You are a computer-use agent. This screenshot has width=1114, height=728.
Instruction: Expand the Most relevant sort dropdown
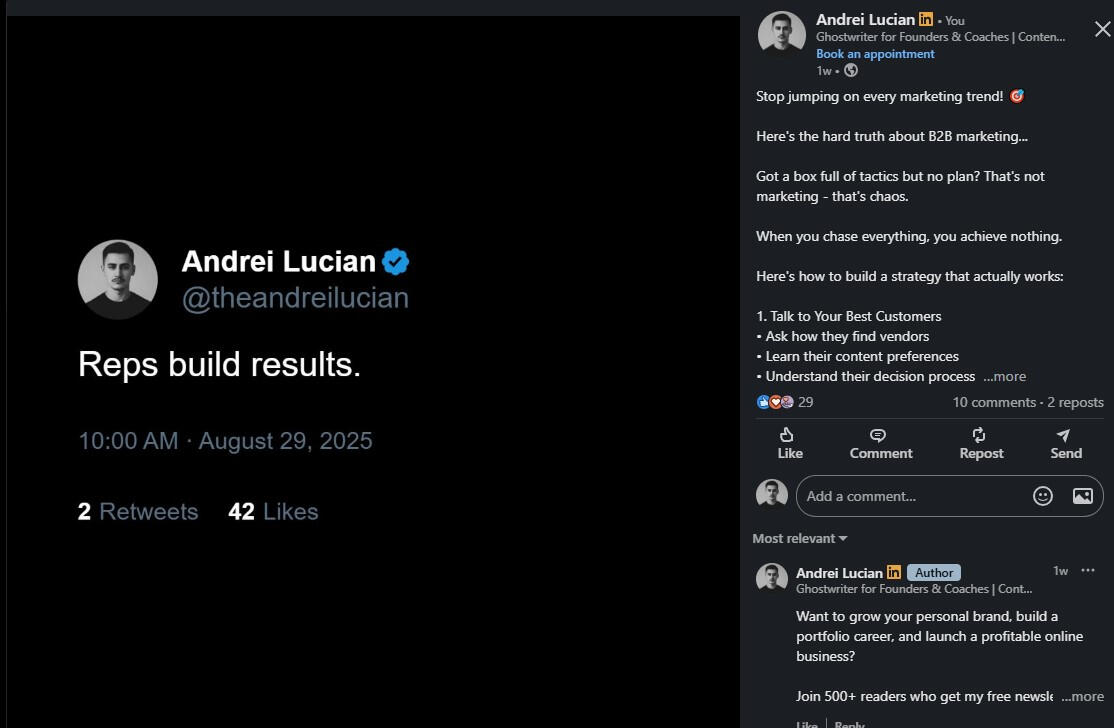click(x=800, y=539)
